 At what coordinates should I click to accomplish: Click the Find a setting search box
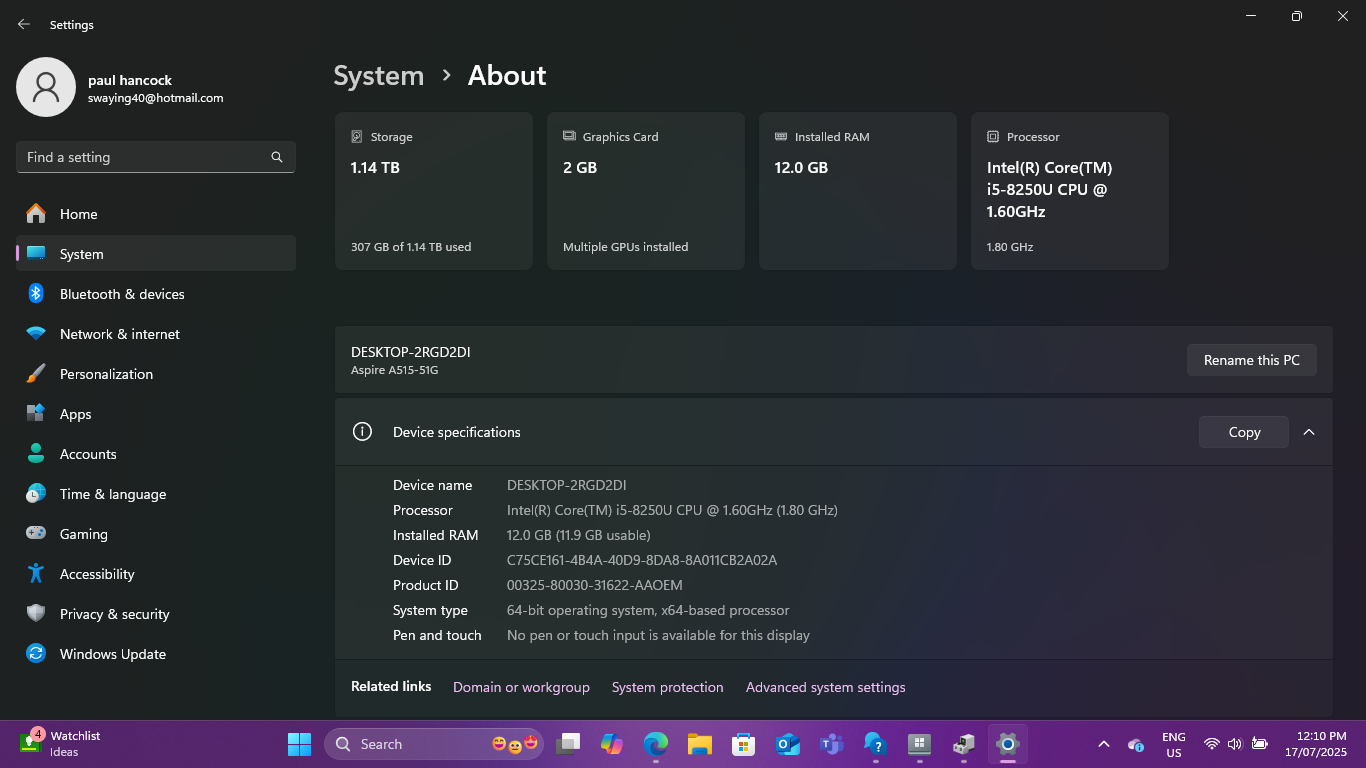[156, 157]
